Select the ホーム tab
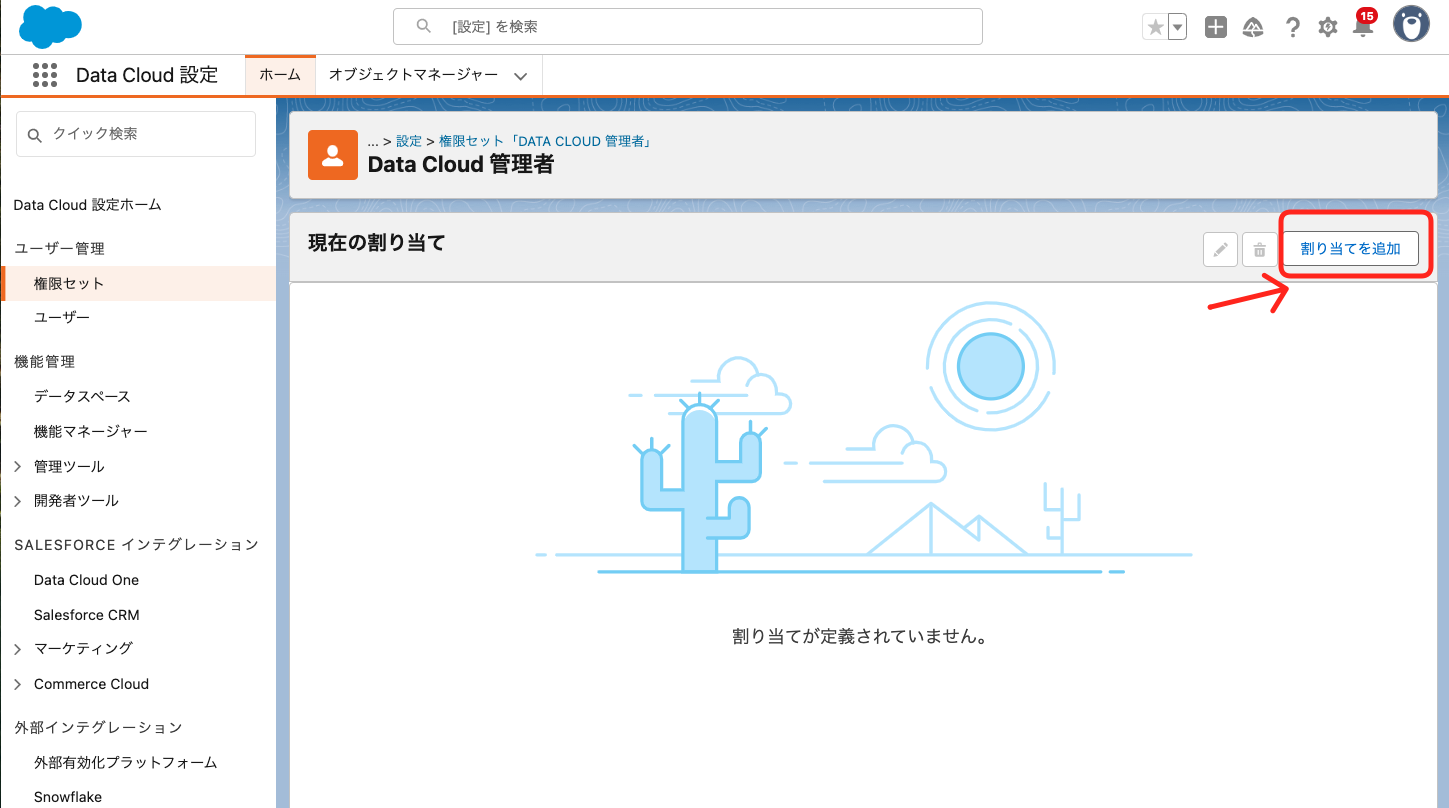The height and width of the screenshot is (808, 1449). pyautogui.click(x=280, y=75)
